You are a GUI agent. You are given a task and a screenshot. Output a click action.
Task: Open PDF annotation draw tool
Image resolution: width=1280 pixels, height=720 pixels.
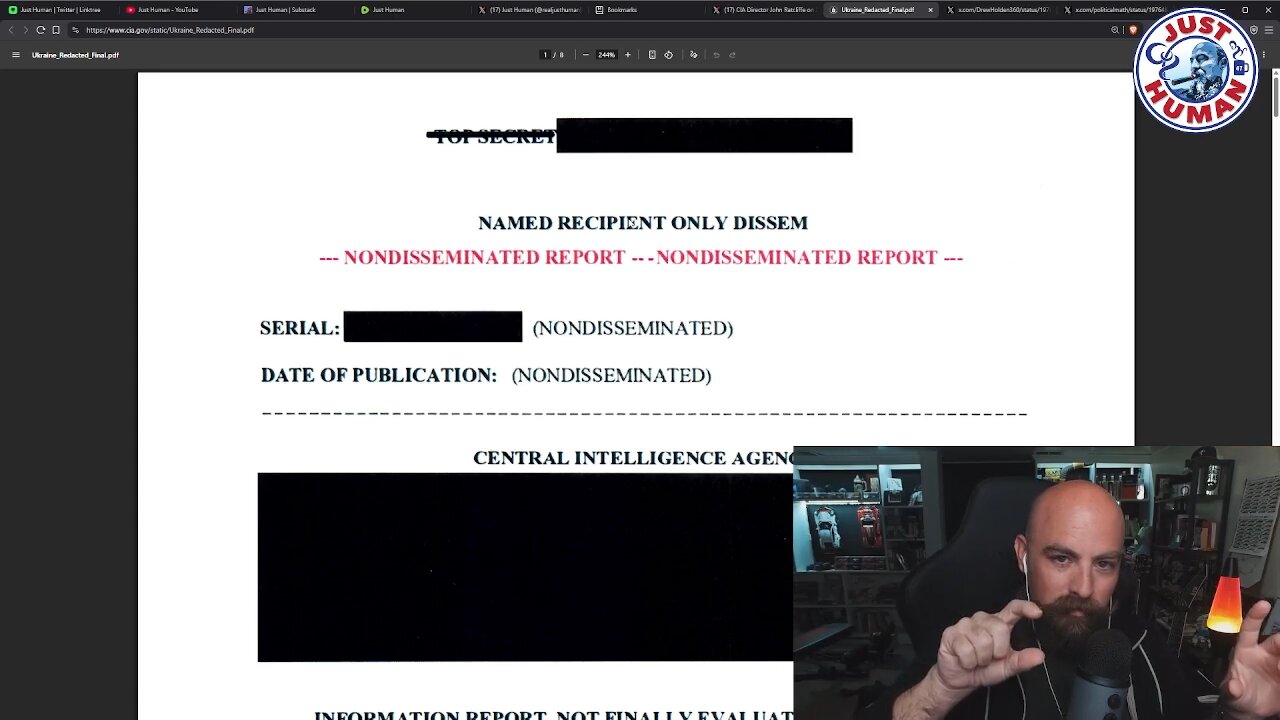tap(693, 55)
